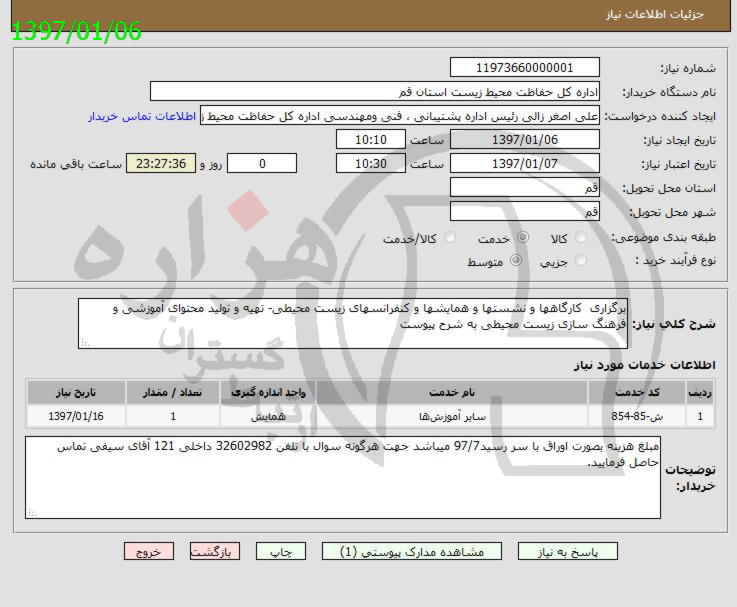Click the شرح کلی نیاز label
Image resolution: width=737 pixels, height=607 pixels.
pos(674,324)
